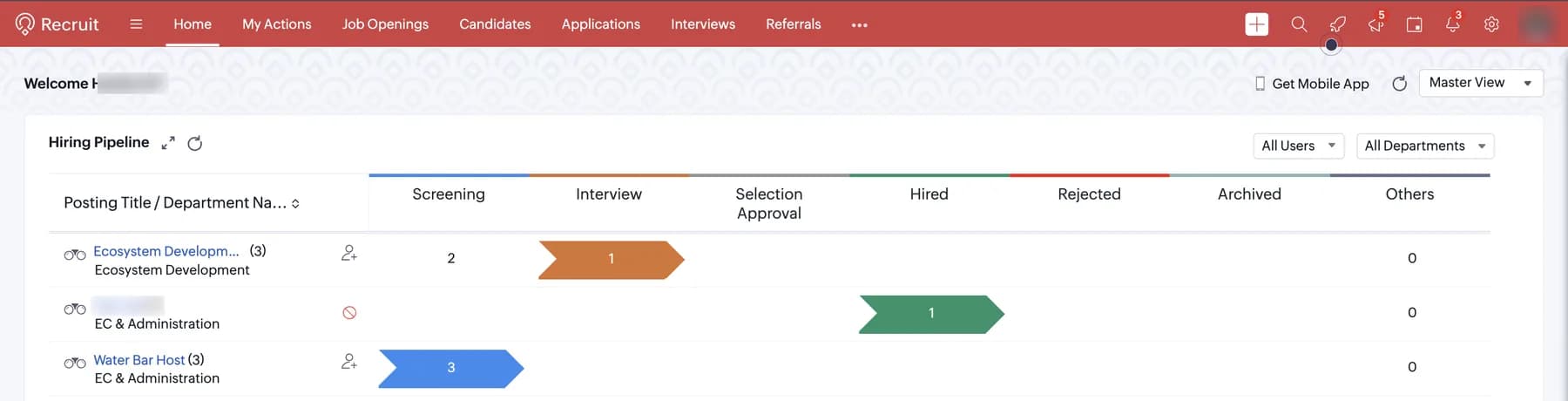The image size is (1568, 401).
Task: Click the Hired column header
Action: 929,194
